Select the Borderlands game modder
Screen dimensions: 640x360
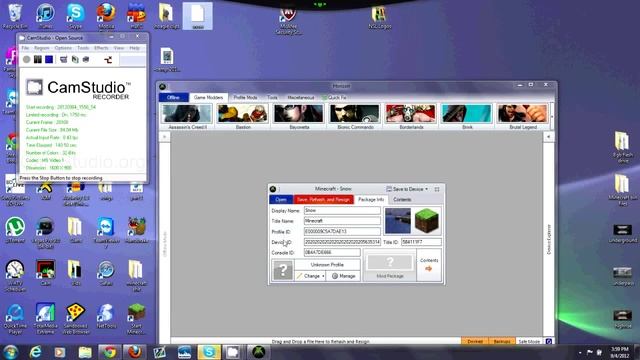411,116
